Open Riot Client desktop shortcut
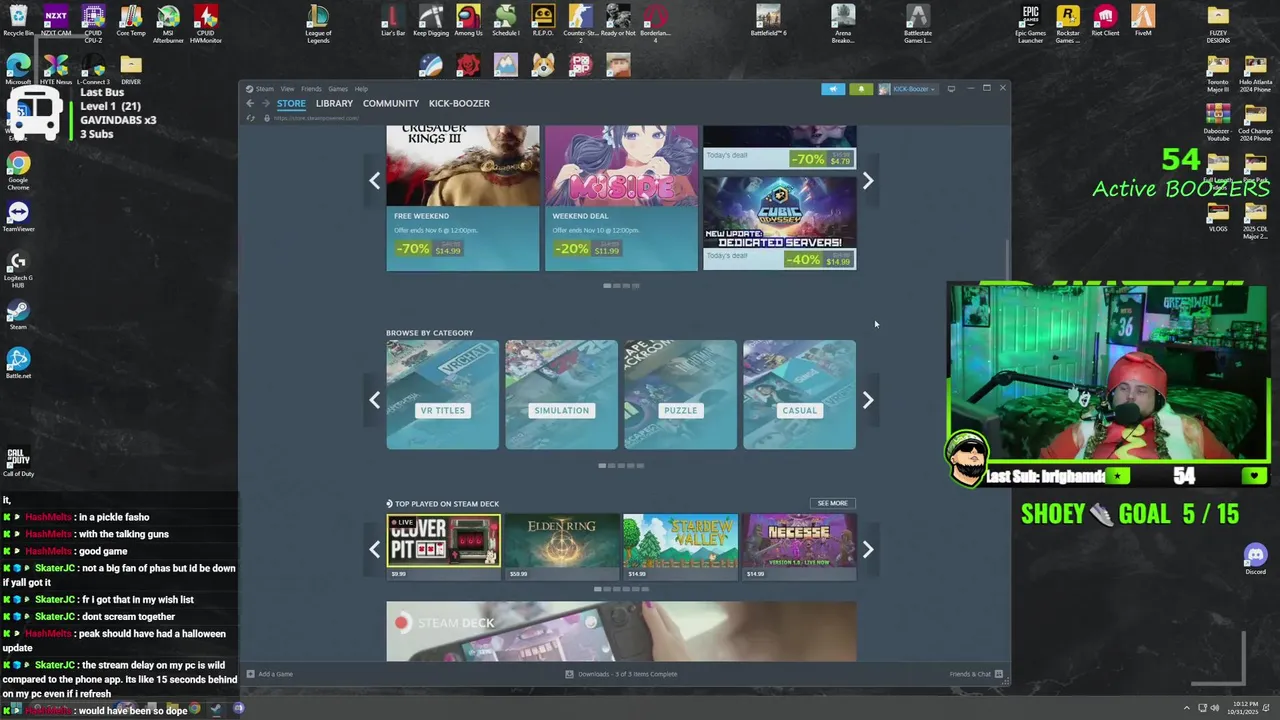This screenshot has width=1280, height=720. [1105, 20]
